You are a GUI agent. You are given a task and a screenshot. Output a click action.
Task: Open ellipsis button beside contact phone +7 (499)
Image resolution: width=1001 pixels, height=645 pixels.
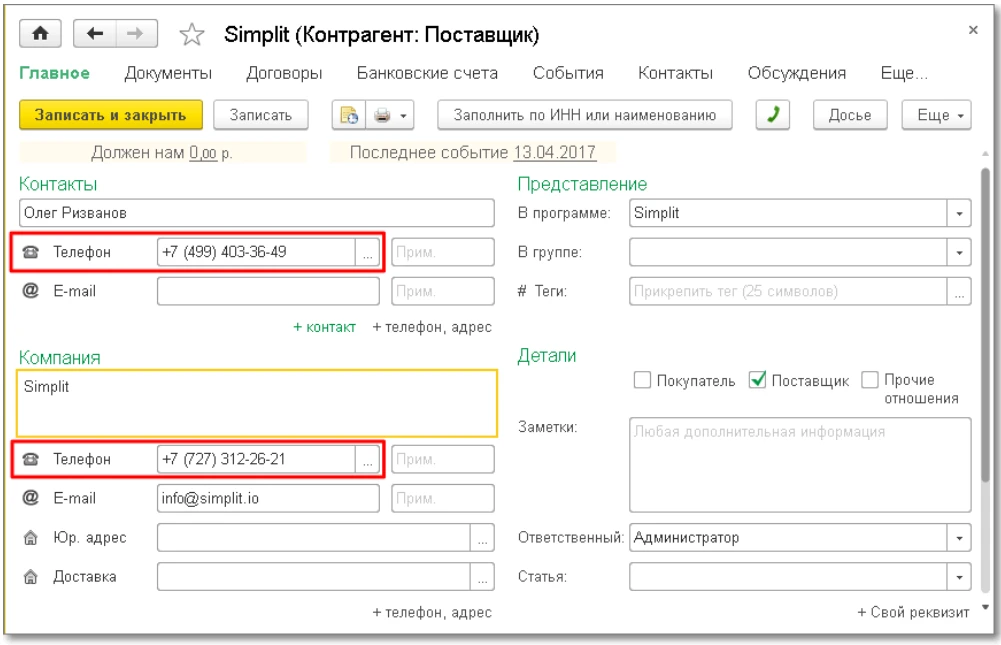point(368,253)
